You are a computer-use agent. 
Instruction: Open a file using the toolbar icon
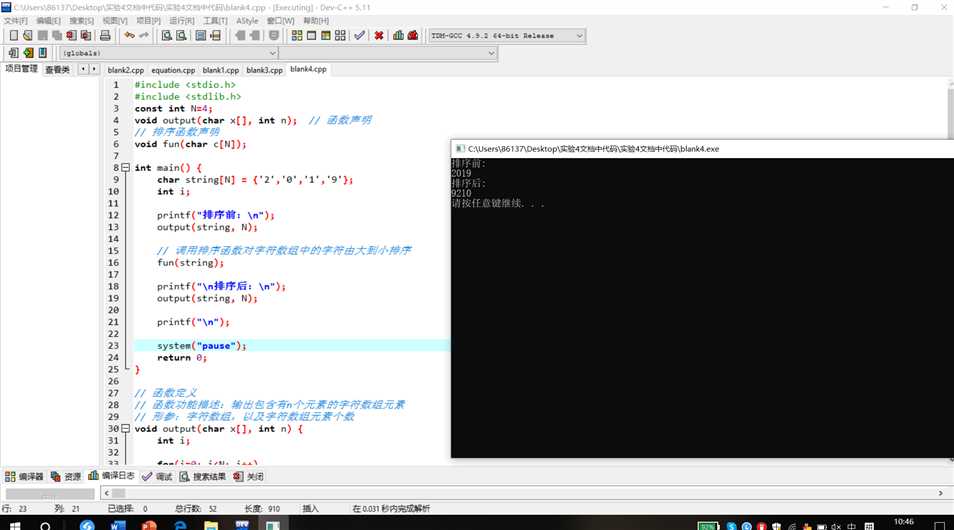28,36
